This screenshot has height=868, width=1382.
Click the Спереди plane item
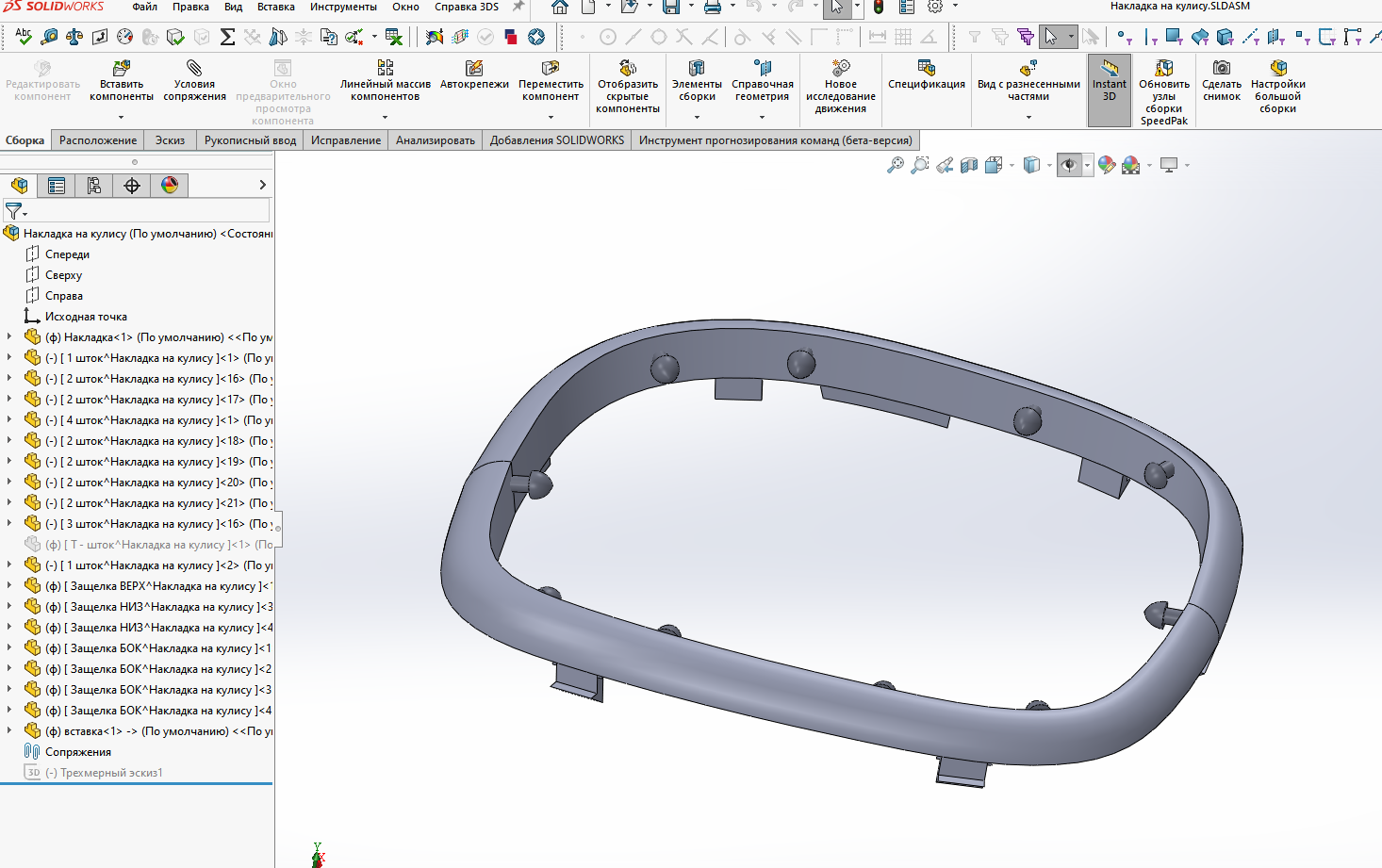pos(67,254)
